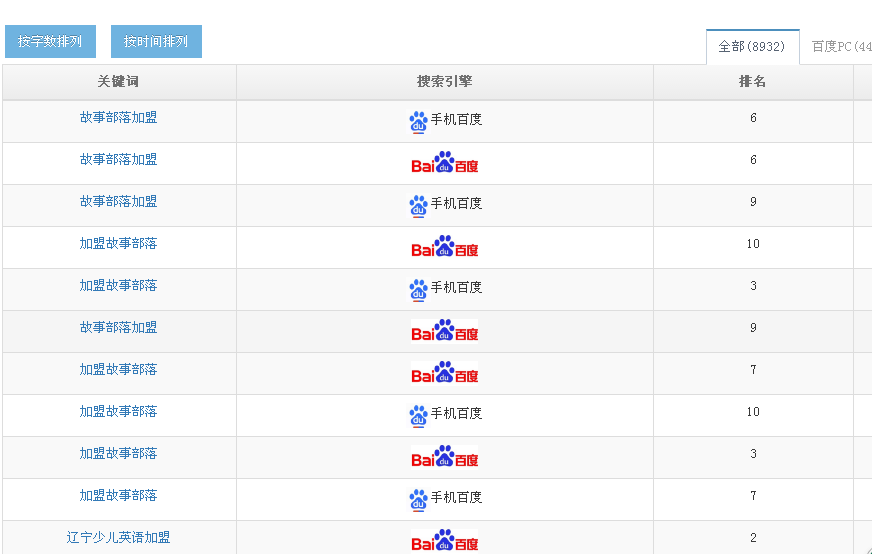Click the 按字数排列 sort button
Screen dimensions: 872x554
pyautogui.click(x=50, y=42)
